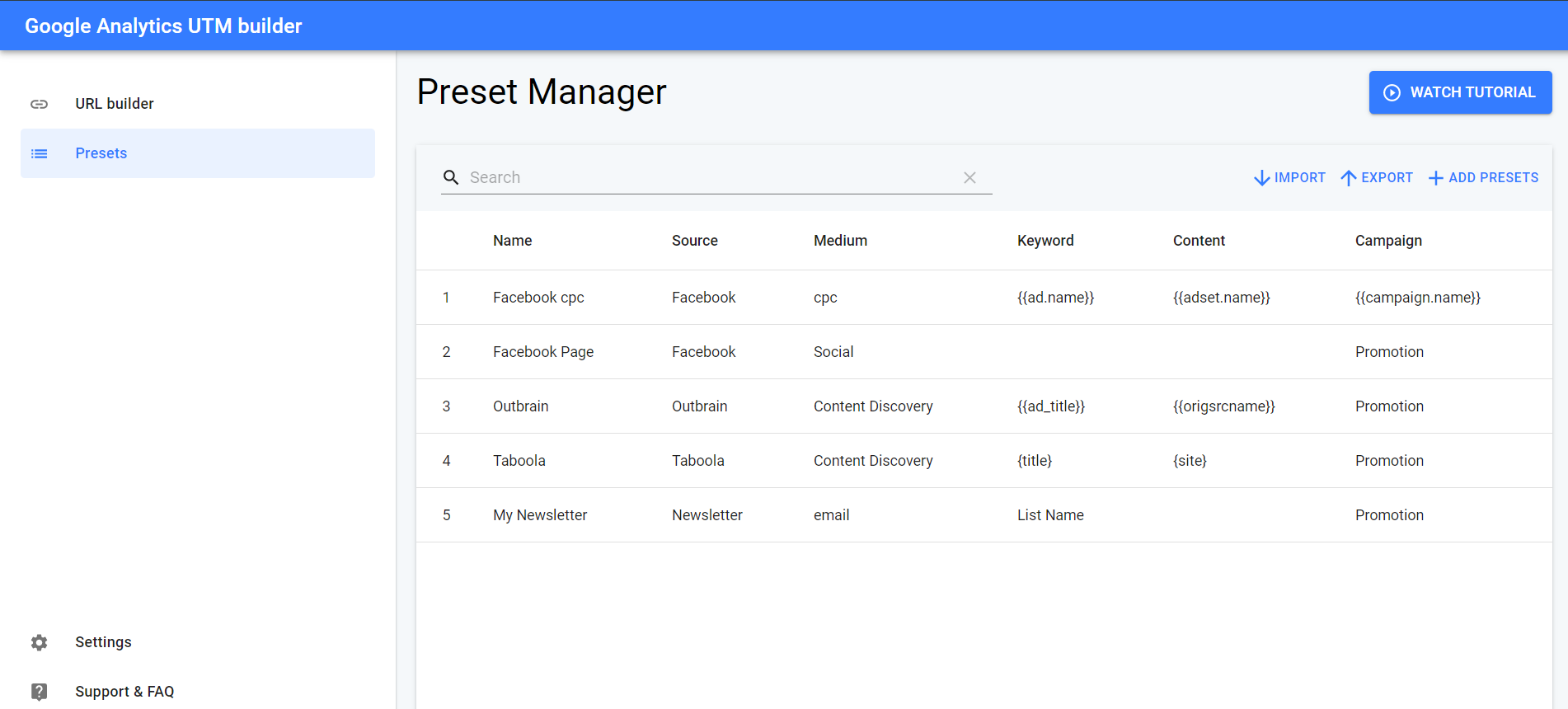The width and height of the screenshot is (1568, 709).
Task: Open the URL builder page
Action: tap(198, 104)
